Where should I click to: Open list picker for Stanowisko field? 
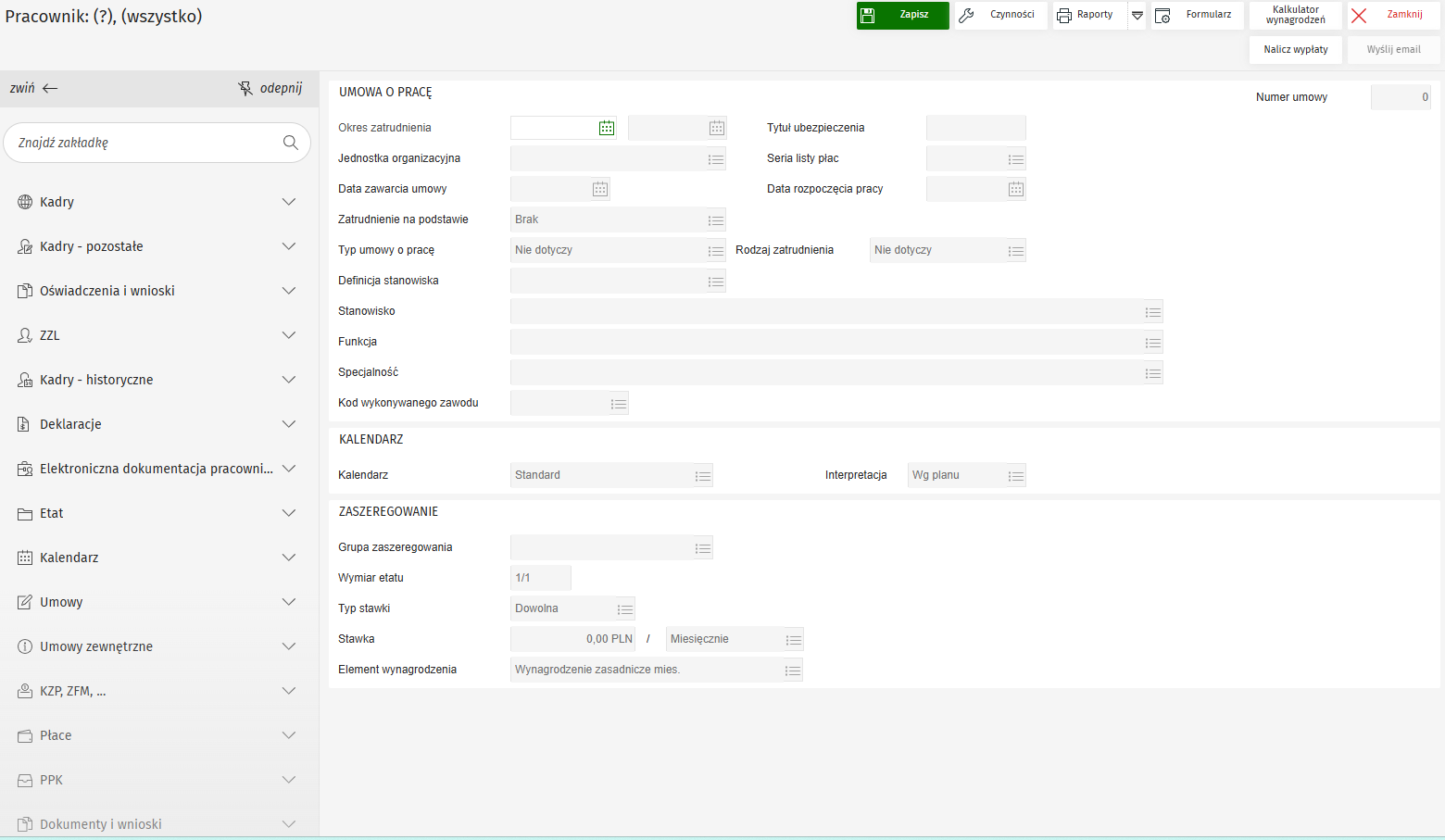1152,312
